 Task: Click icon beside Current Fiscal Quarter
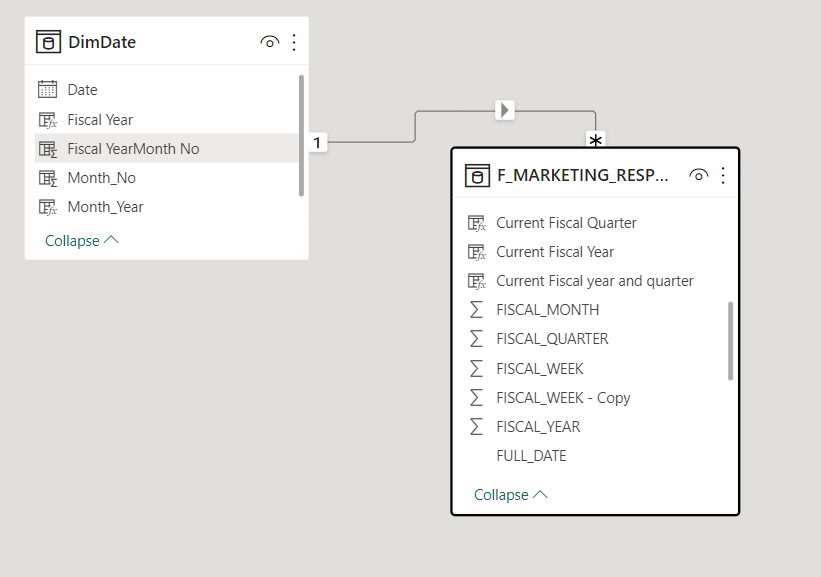point(476,223)
